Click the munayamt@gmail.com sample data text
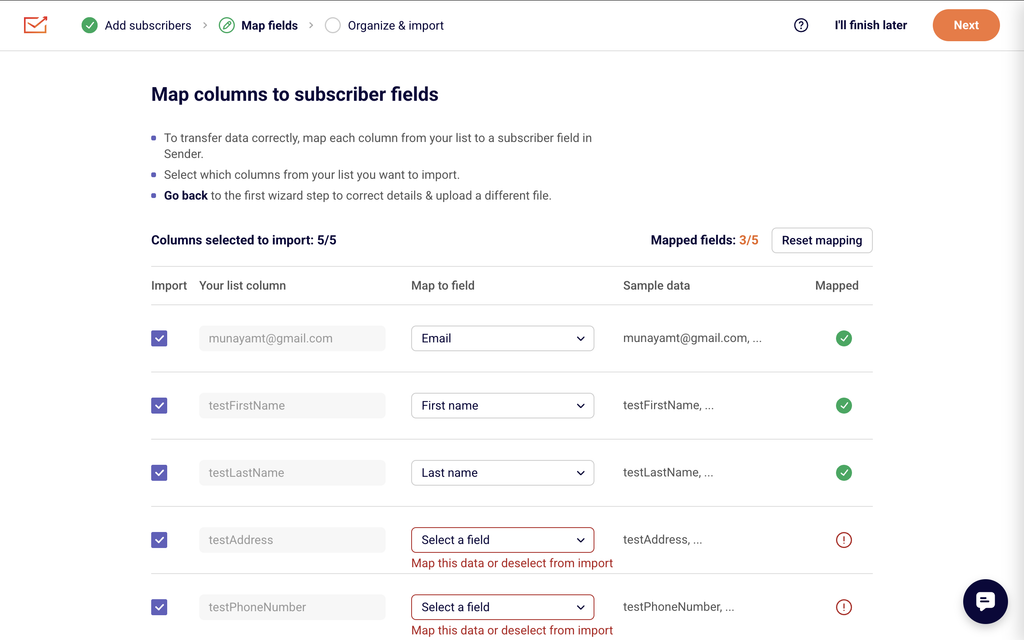The width and height of the screenshot is (1024, 640). (692, 338)
